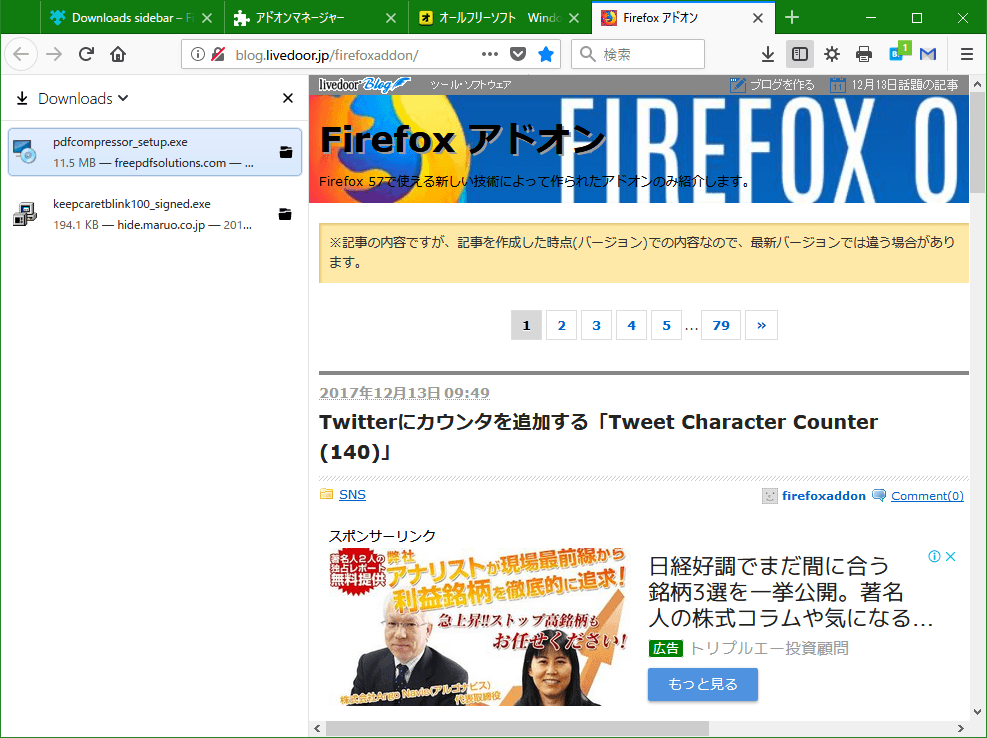Image resolution: width=987 pixels, height=738 pixels.
Task: Click the printer toolbar icon
Action: pos(864,54)
